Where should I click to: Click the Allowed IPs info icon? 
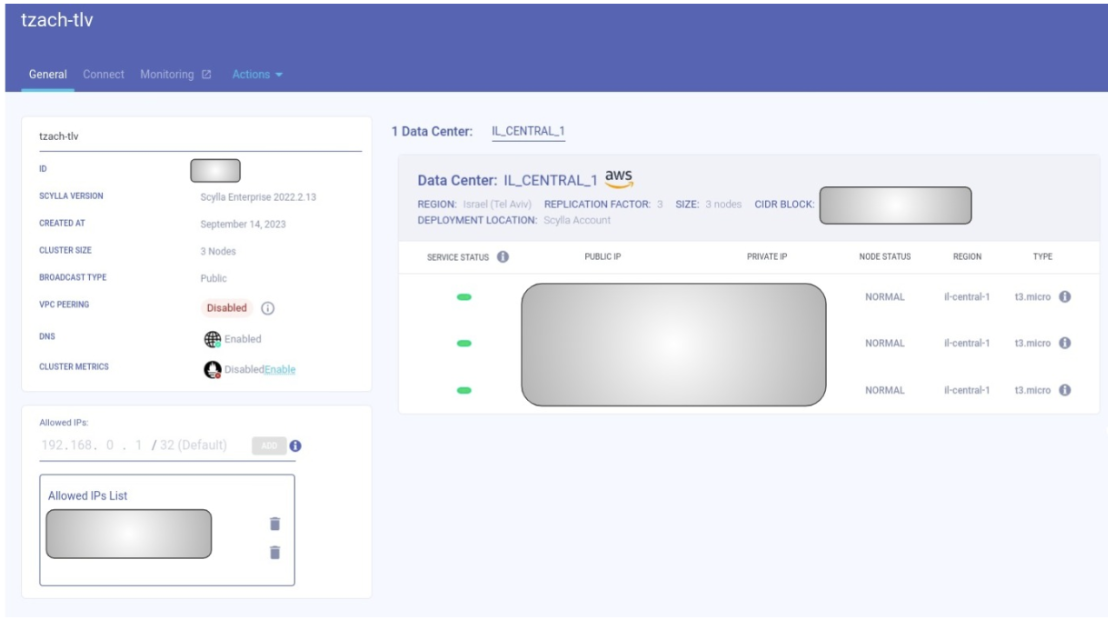pos(295,446)
